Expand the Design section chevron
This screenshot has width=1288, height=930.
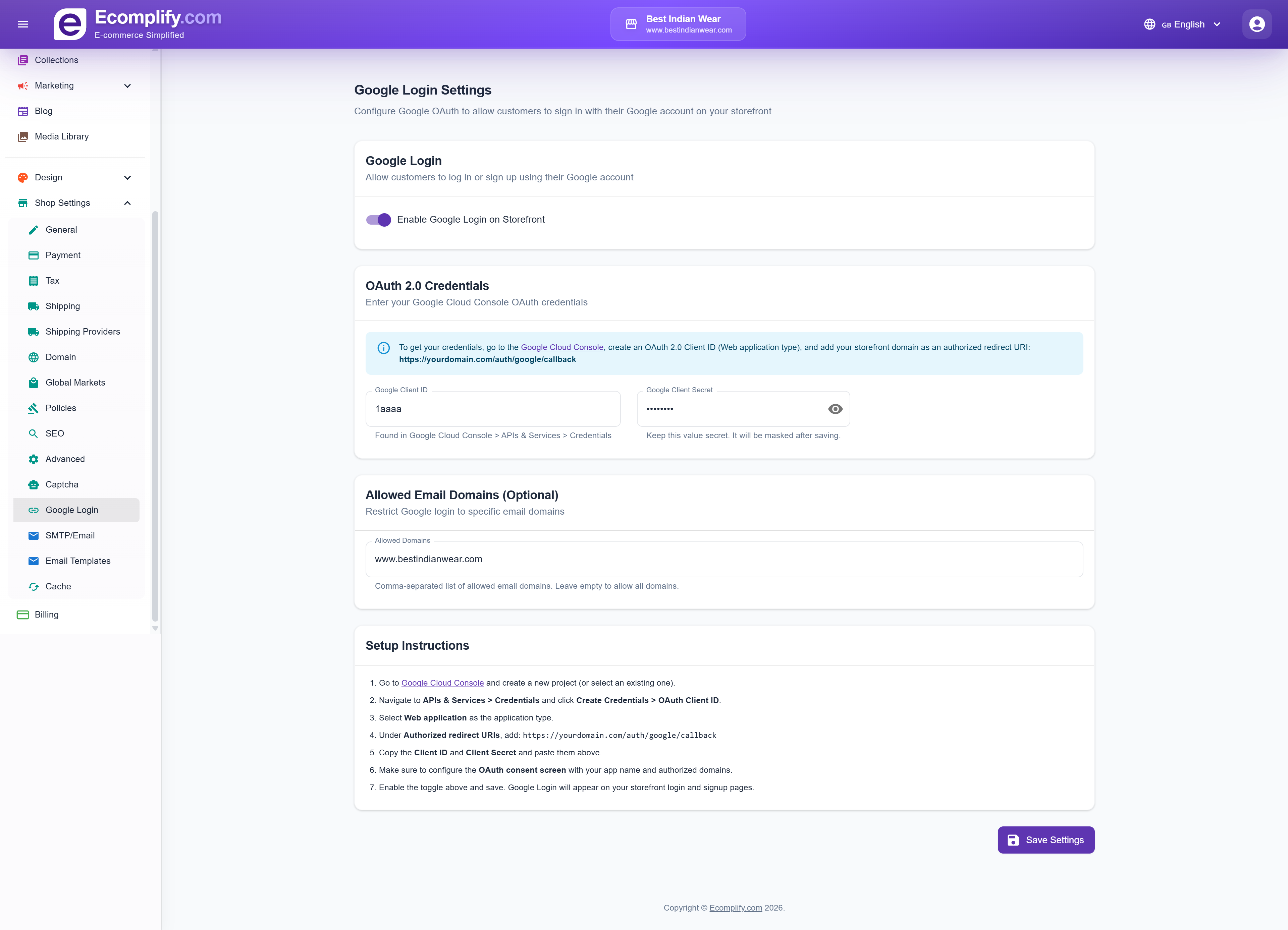[127, 178]
